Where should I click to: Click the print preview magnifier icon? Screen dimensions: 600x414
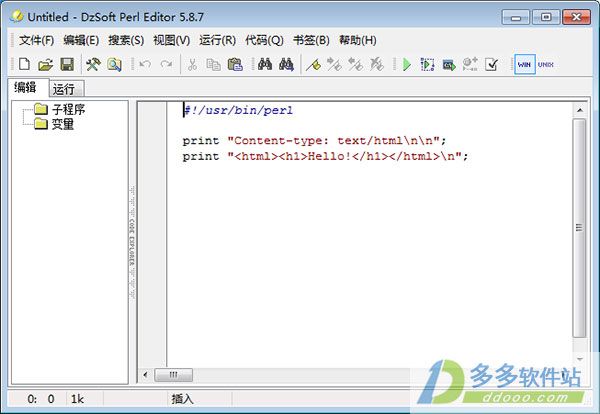tap(114, 64)
